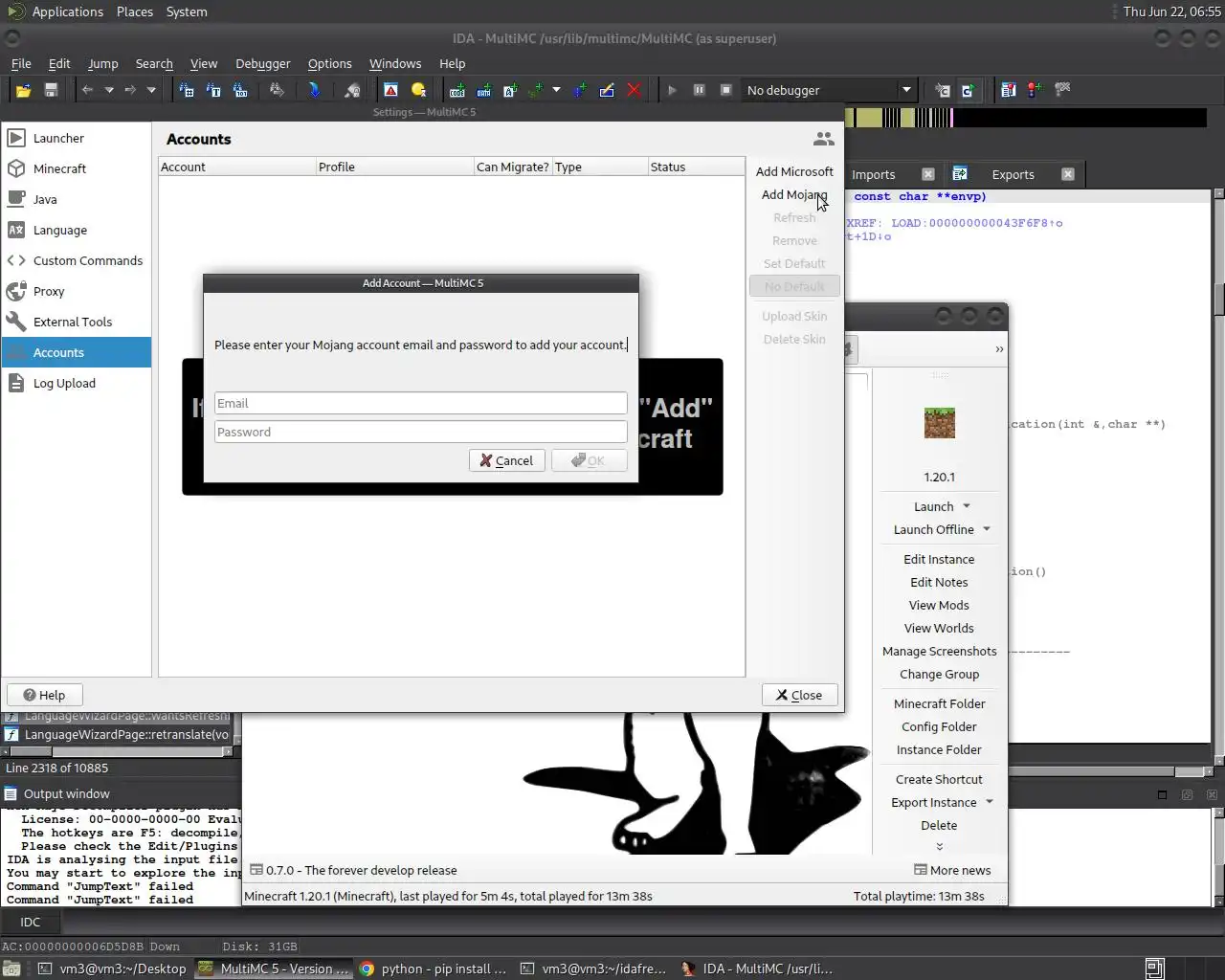The image size is (1225, 980).
Task: Open the Proxy settings page
Action: coord(77,291)
